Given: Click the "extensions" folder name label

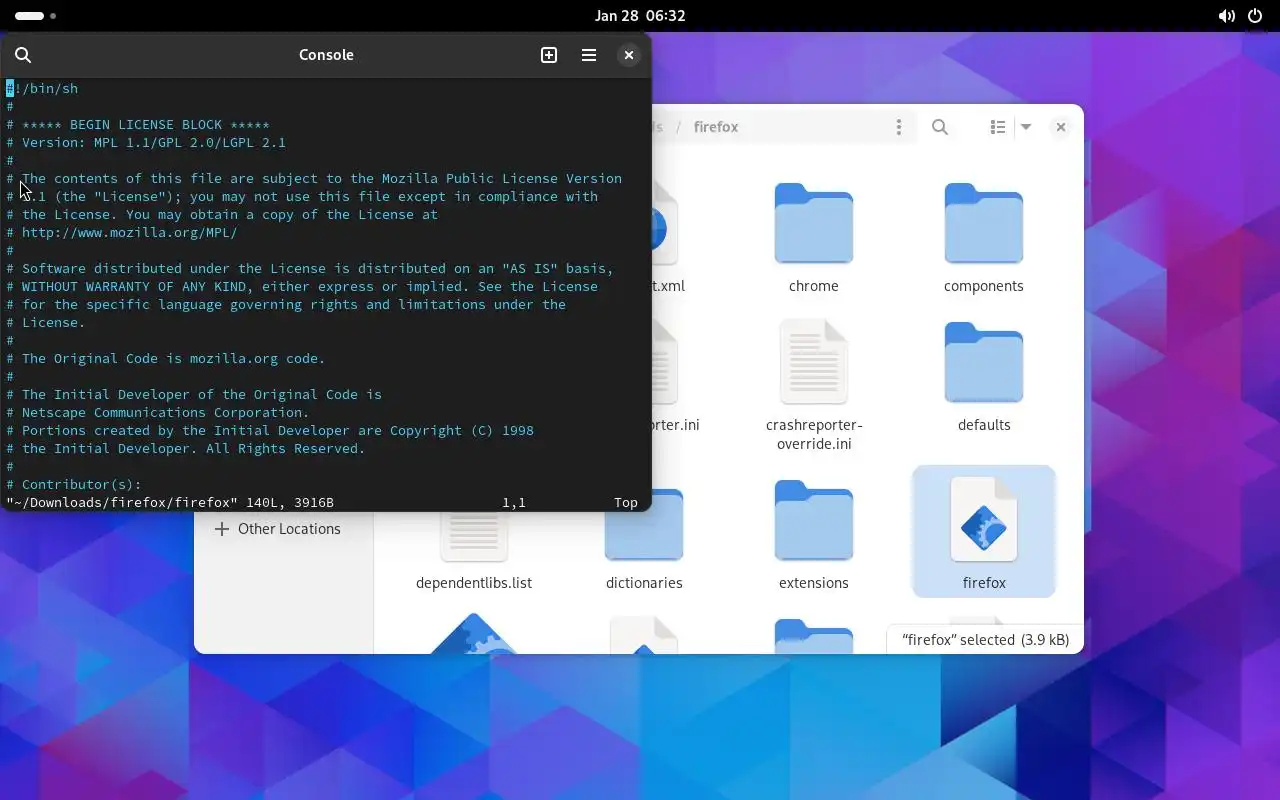Looking at the screenshot, I should click(814, 583).
